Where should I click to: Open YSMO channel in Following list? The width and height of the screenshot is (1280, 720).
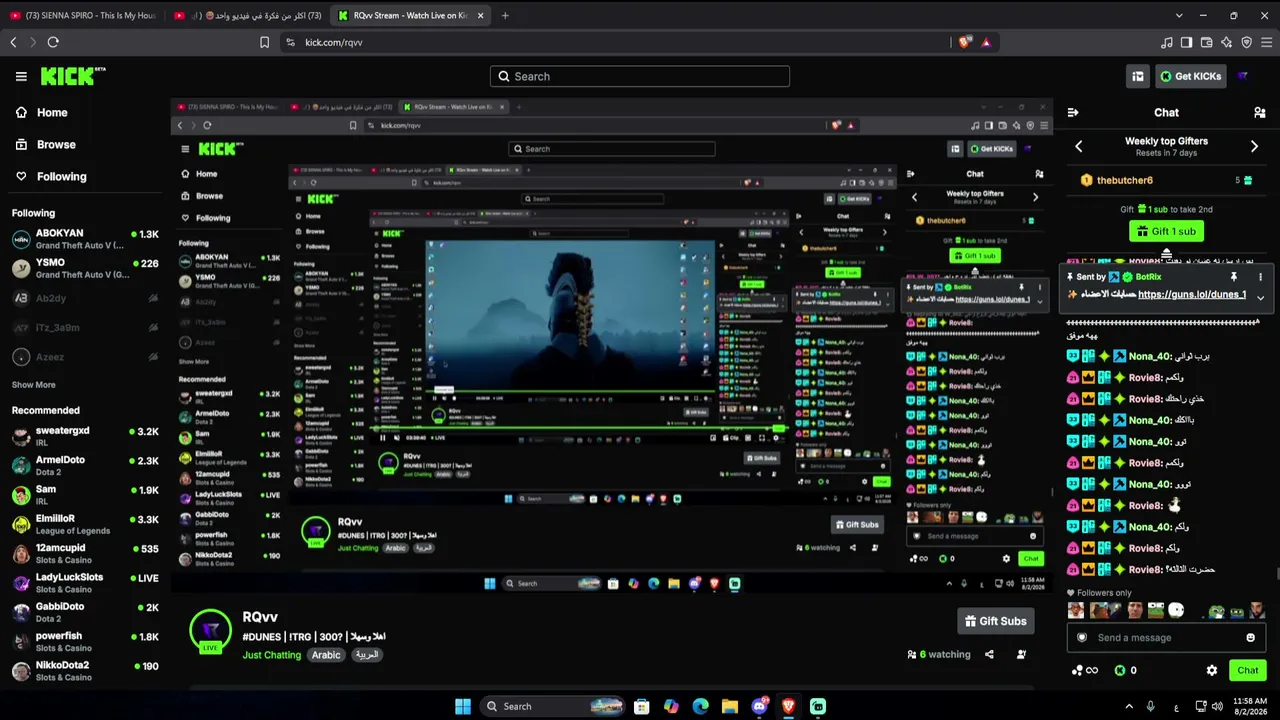(85, 268)
